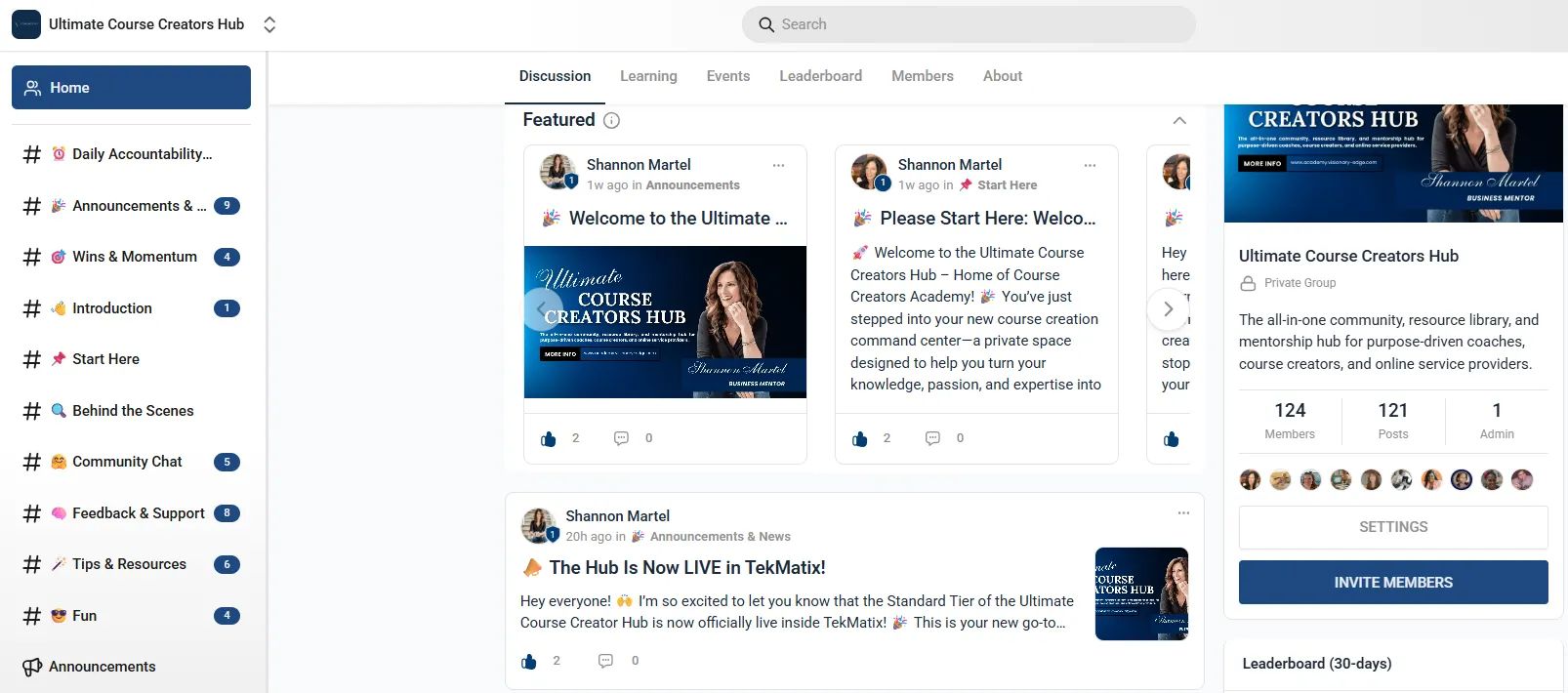Open the thumbnail on Hub Is Now LIVE post

click(1141, 593)
